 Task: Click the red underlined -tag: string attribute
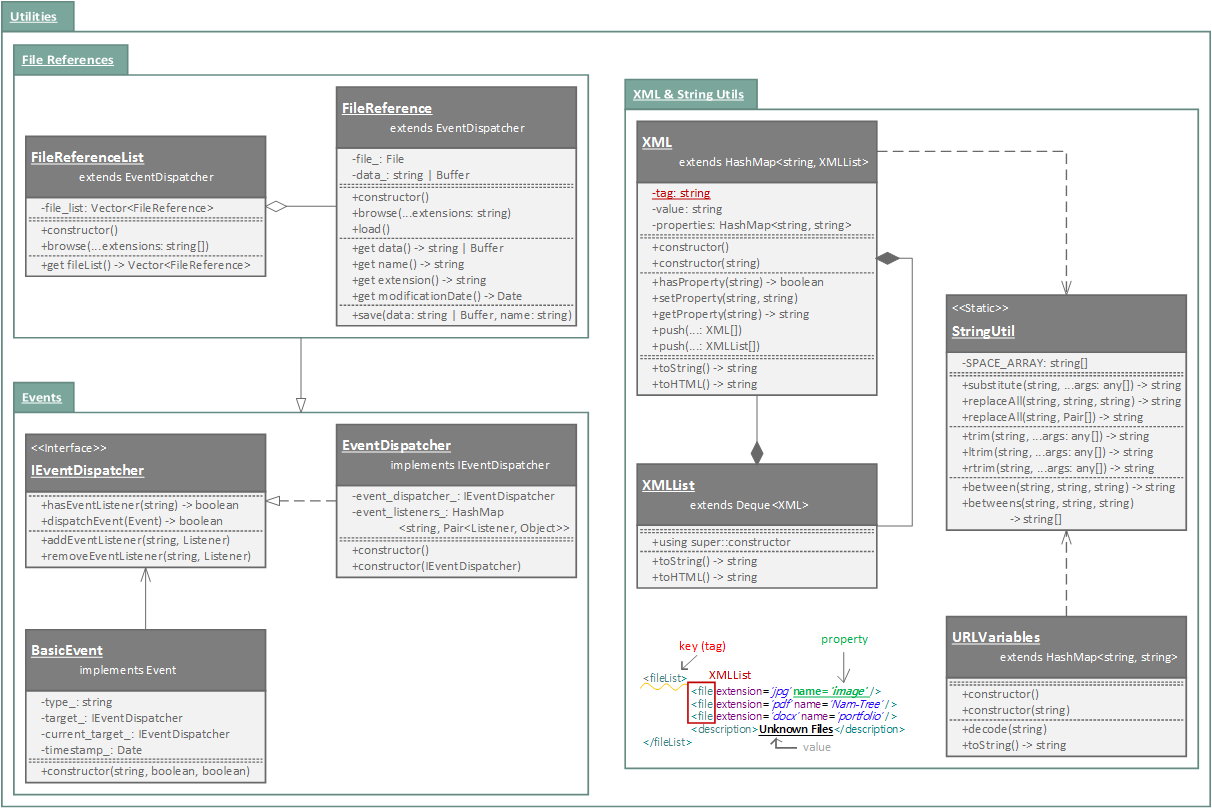(x=681, y=193)
